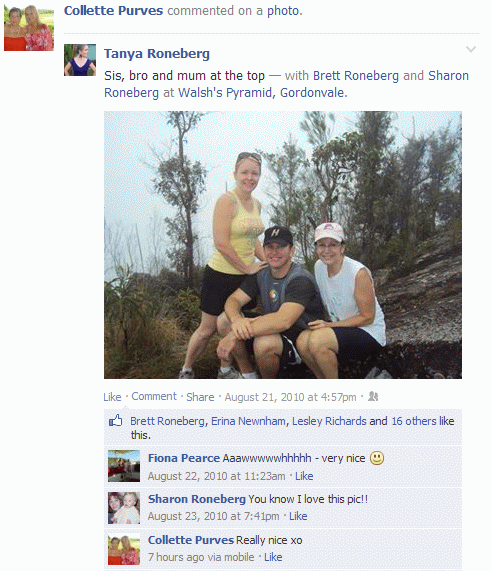Like Sharon Roneberg's comment

[x=298, y=516]
